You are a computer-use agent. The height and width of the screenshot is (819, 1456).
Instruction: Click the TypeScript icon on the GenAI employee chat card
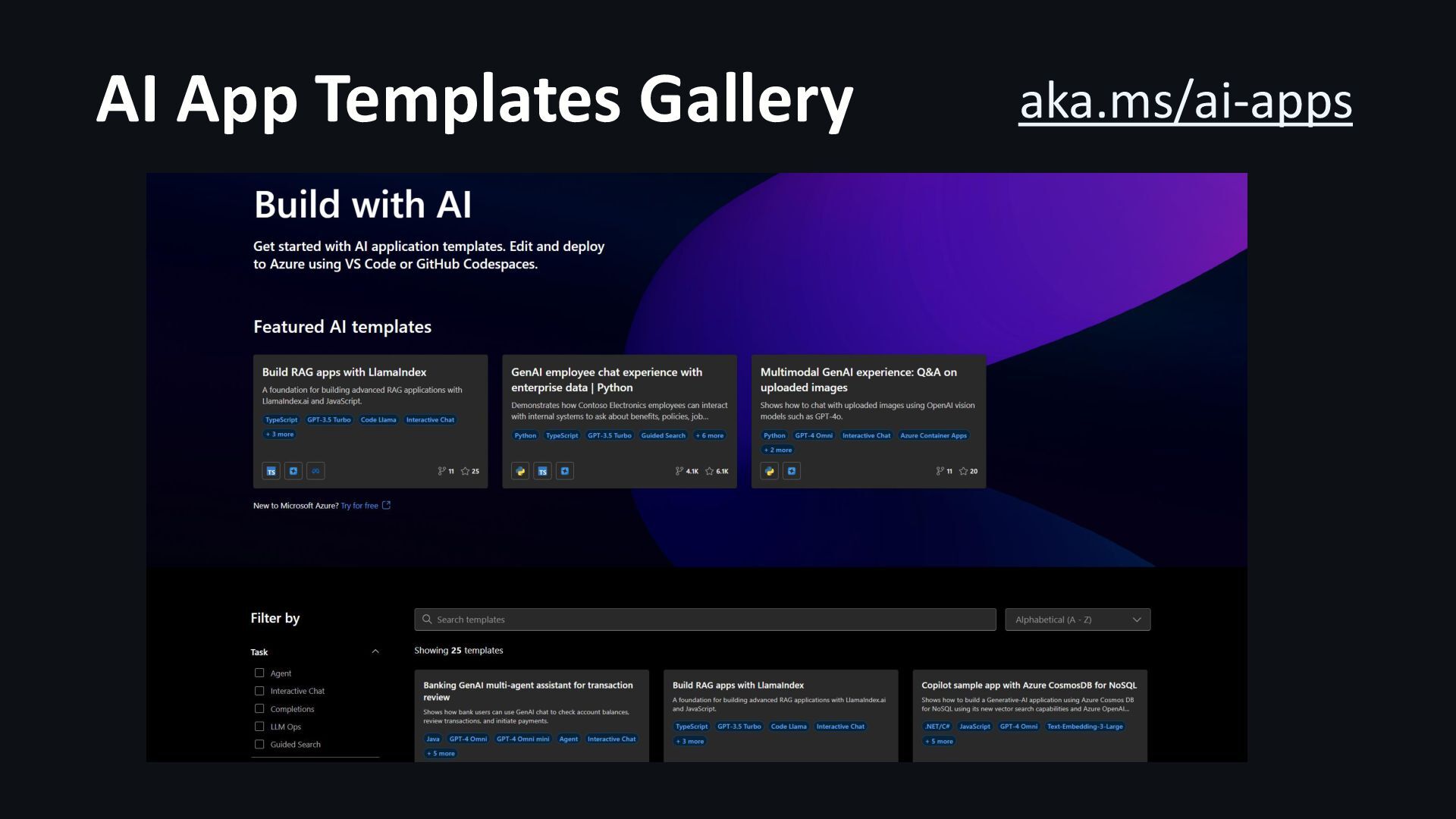542,471
